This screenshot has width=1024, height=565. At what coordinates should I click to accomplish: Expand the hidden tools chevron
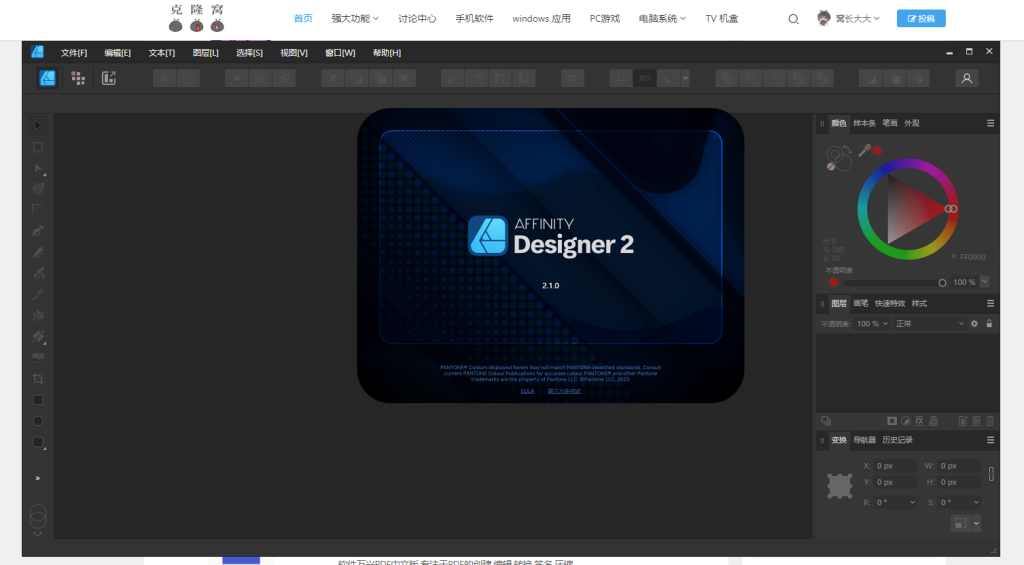tap(38, 478)
